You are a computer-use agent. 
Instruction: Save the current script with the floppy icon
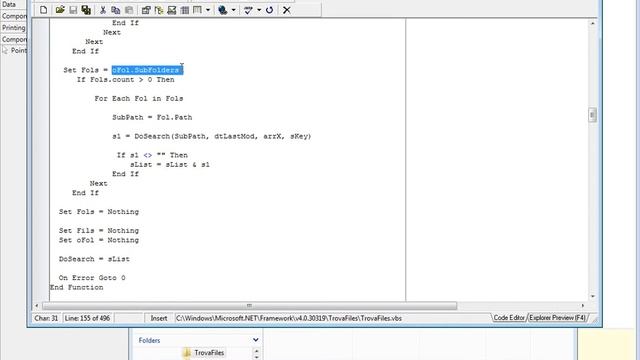click(73, 10)
